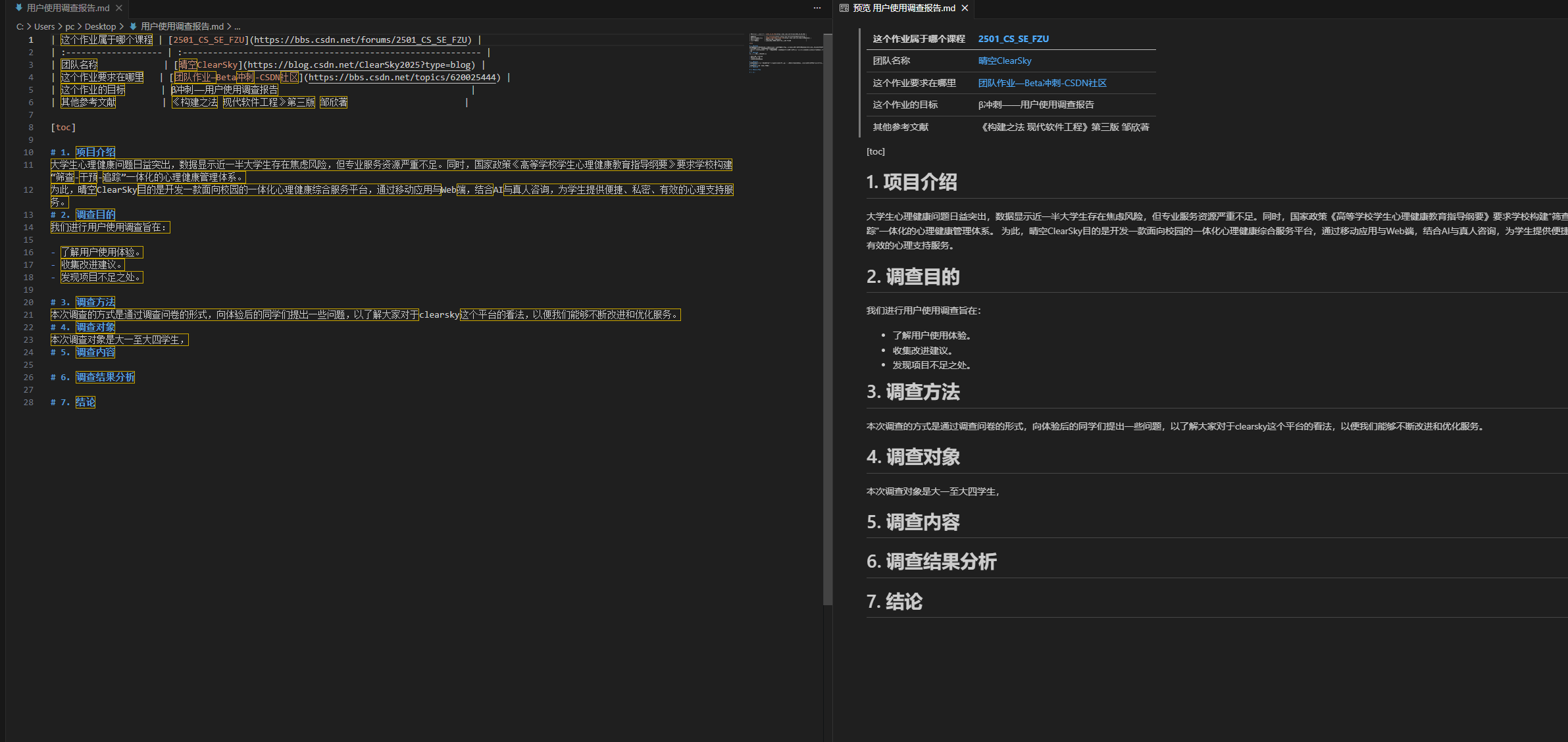Click the markdown file icon on the editor tab
Screen dimensions: 1568x742
19,8
